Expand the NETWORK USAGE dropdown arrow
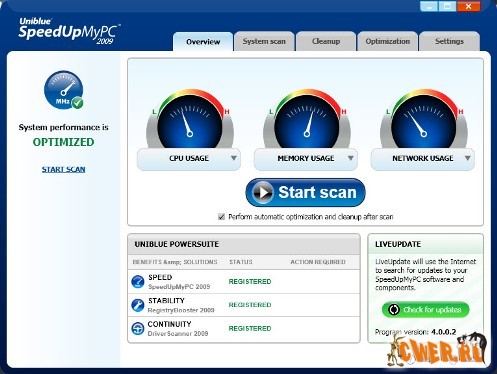Screen dimensions: 497x374 (x=467, y=158)
